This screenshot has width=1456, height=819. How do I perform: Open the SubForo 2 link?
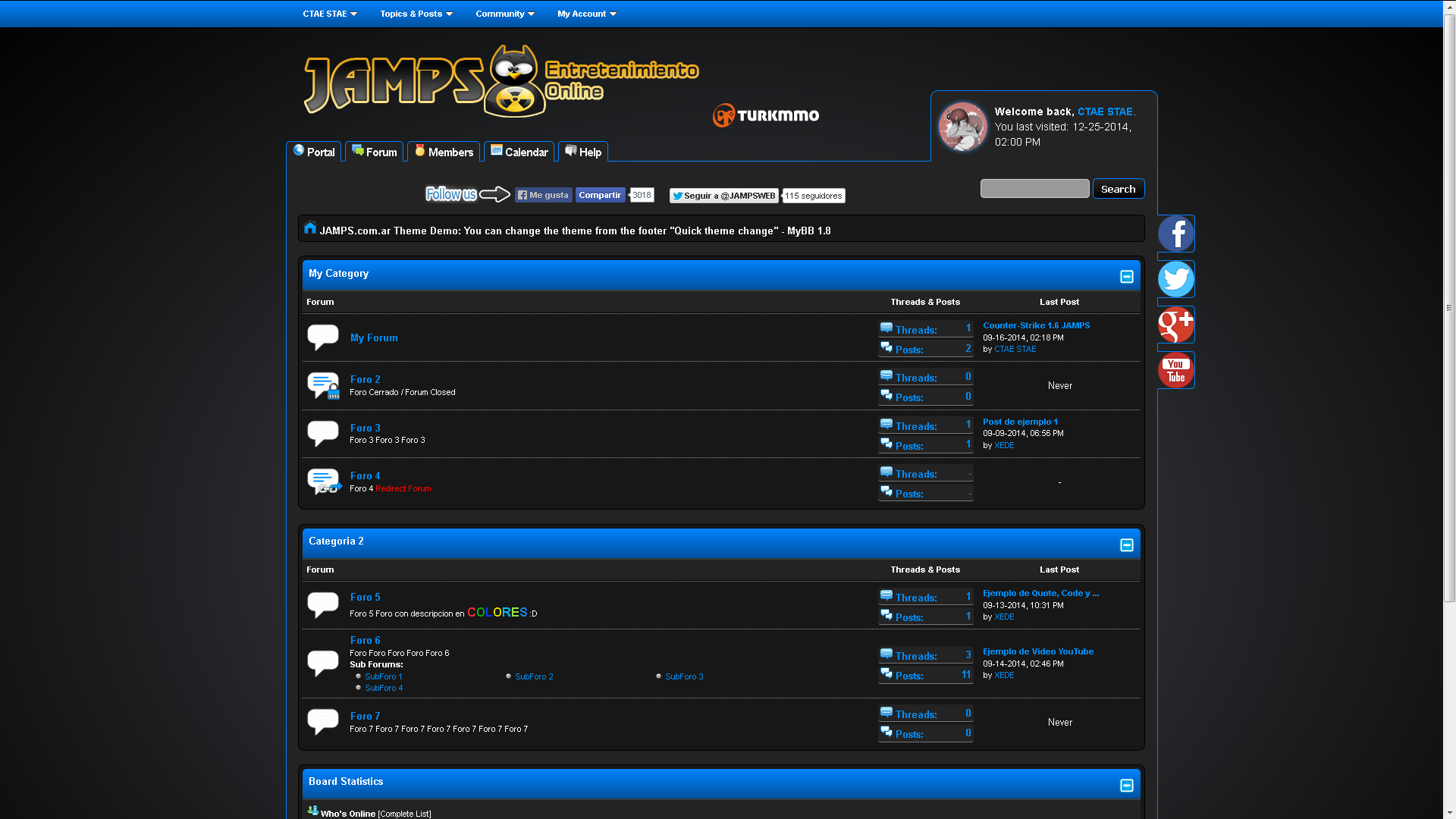click(534, 676)
